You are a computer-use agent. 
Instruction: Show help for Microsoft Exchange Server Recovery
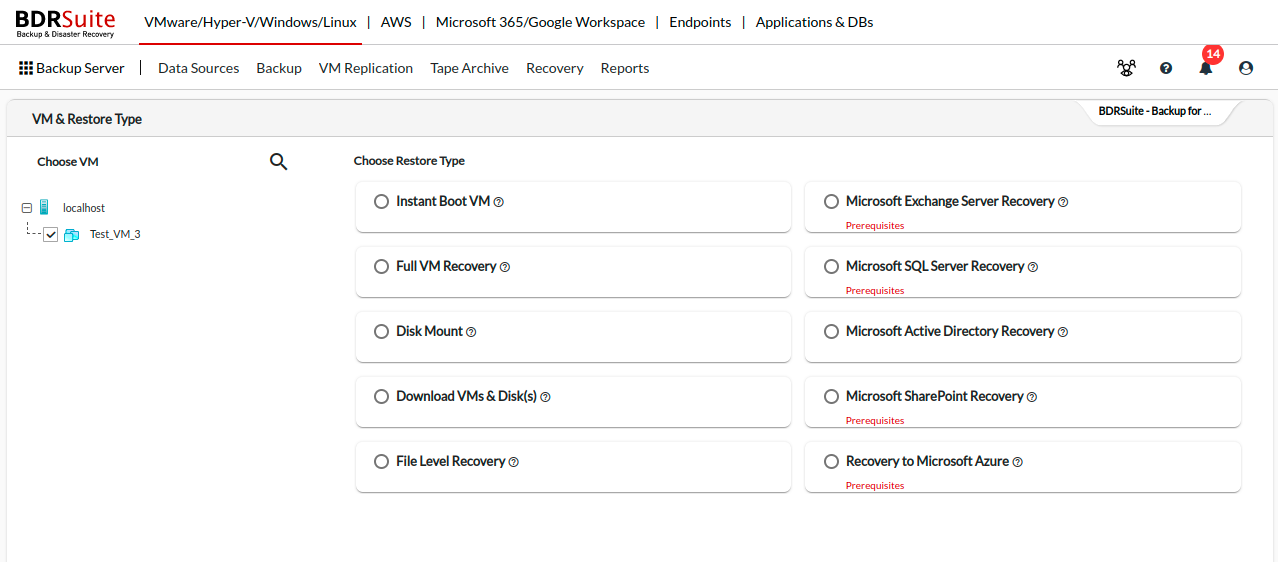tap(1063, 202)
